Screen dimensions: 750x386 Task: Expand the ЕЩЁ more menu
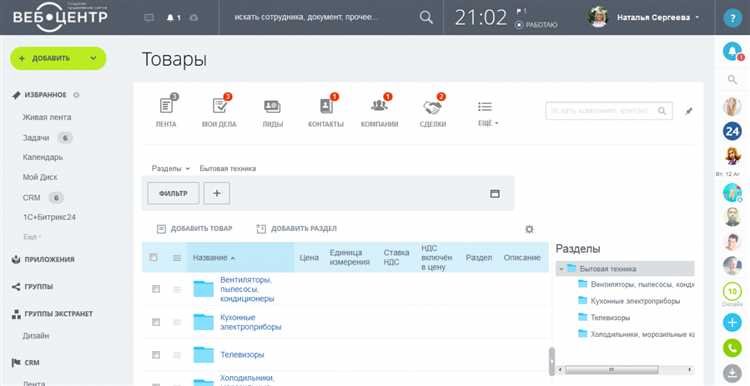coord(488,123)
